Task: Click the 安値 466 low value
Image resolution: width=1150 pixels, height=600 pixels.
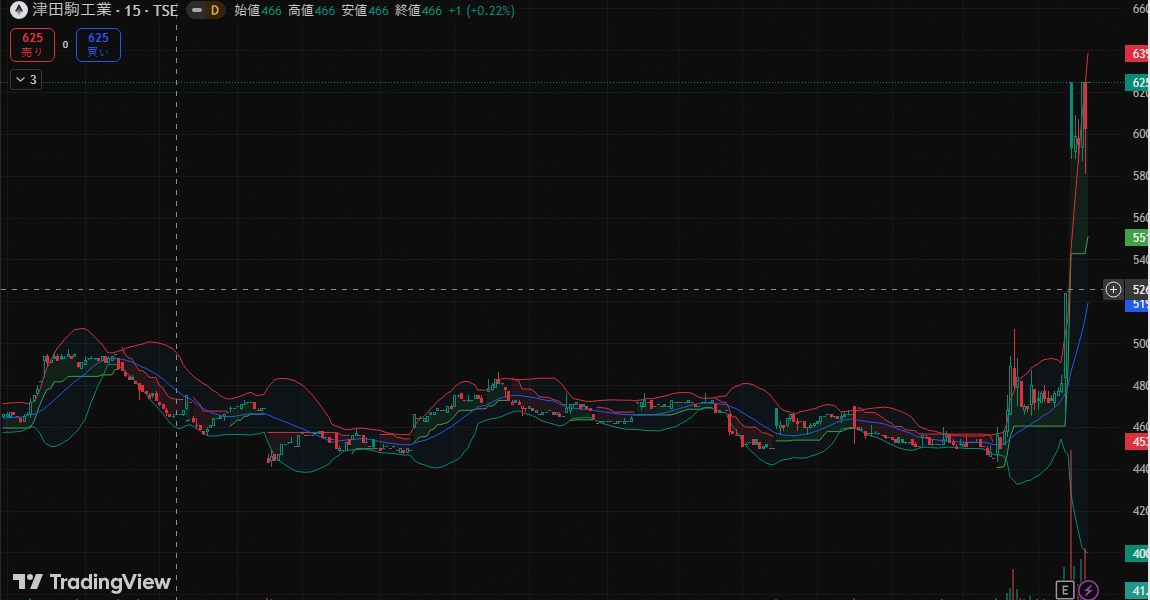Action: click(365, 11)
